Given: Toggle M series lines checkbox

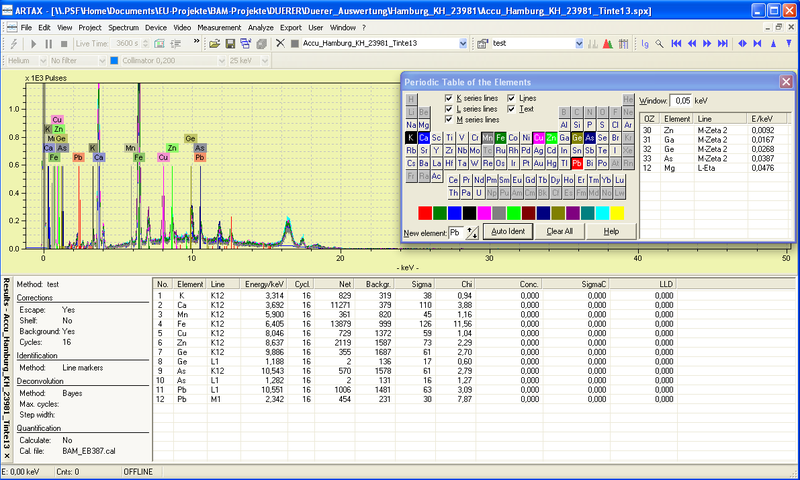Looking at the screenshot, I should coord(449,119).
